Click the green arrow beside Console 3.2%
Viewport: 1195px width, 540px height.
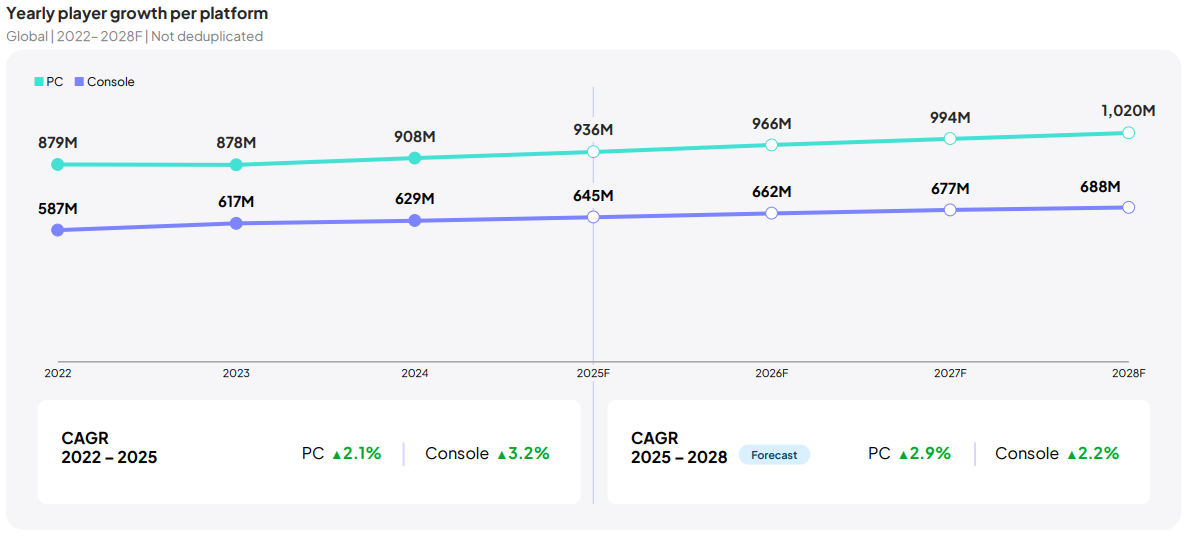click(502, 454)
